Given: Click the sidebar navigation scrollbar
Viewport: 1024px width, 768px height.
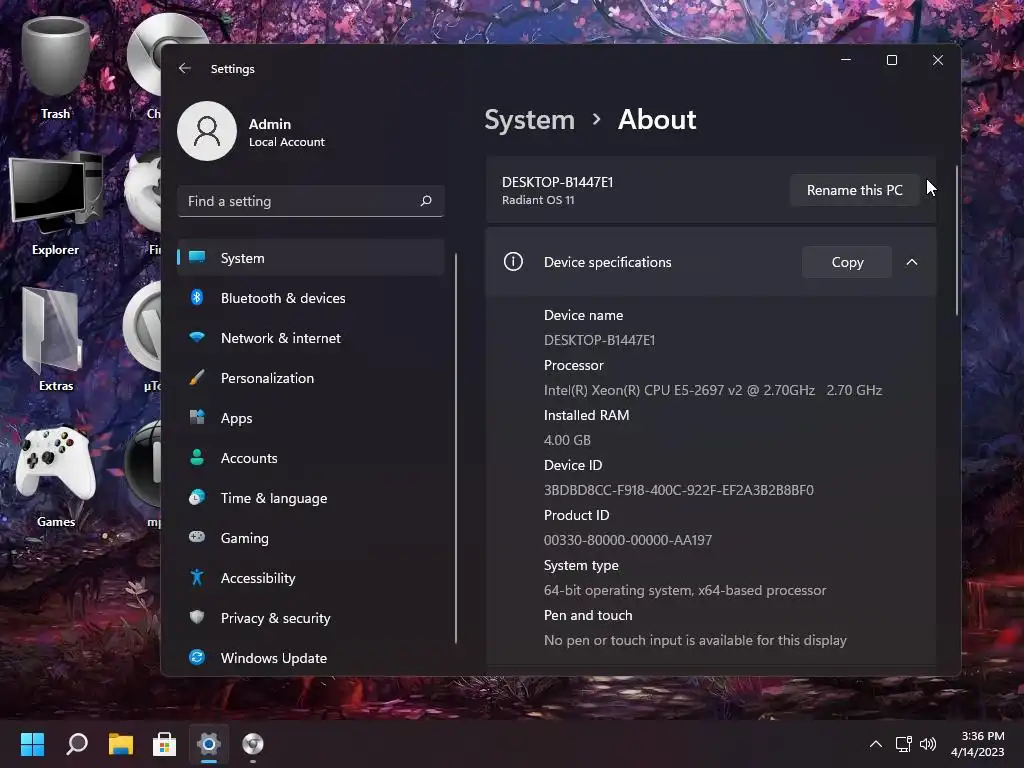Looking at the screenshot, I should (456, 448).
